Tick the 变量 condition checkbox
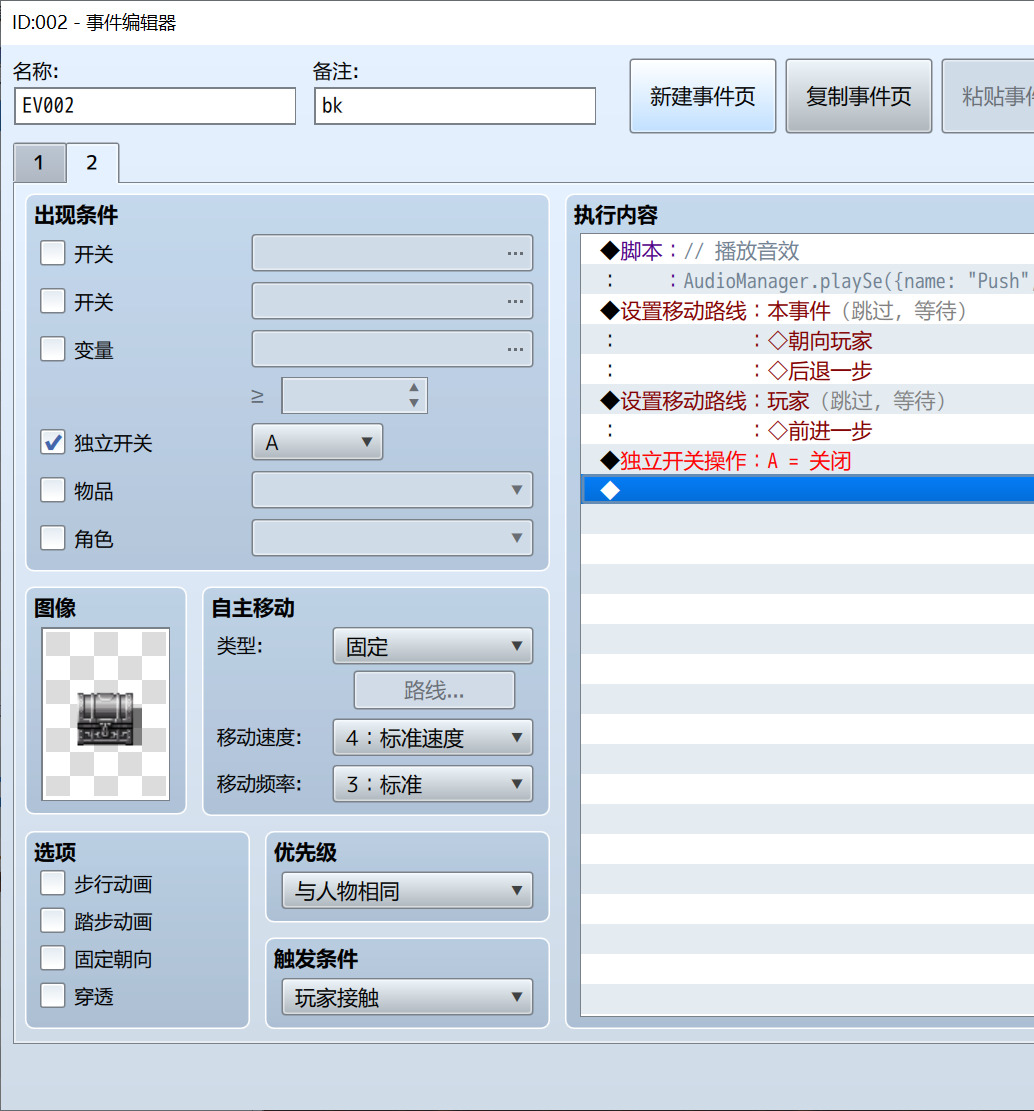This screenshot has height=1111, width=1034. 52,349
